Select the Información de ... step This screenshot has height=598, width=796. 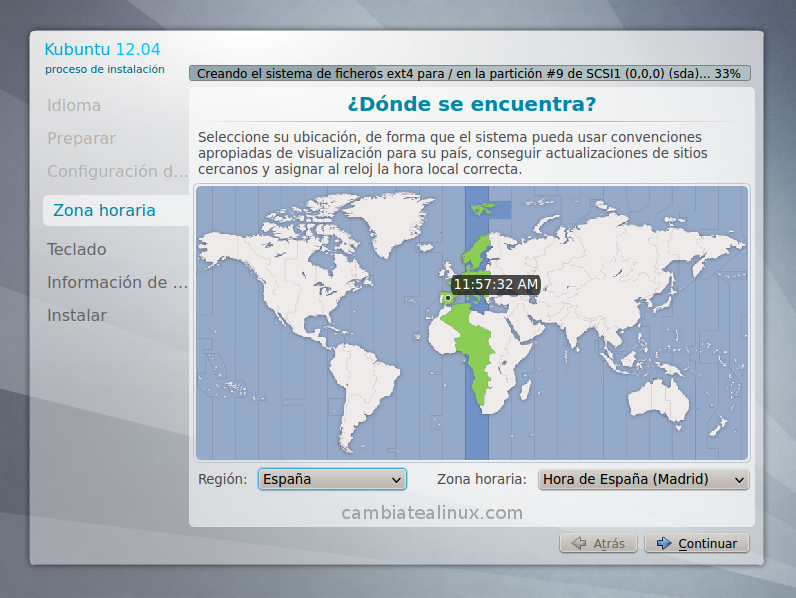tap(117, 282)
